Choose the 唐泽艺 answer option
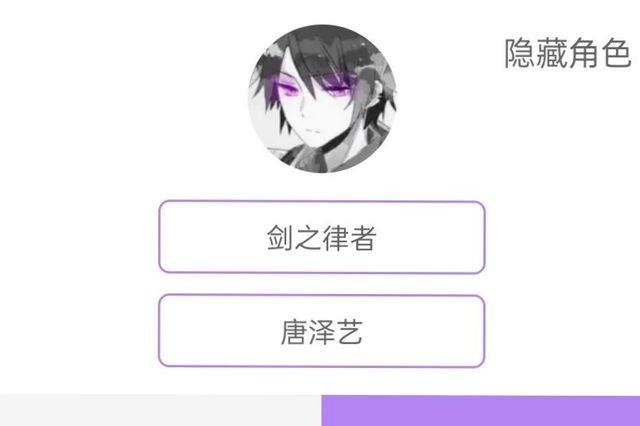Screen dimensions: 640x426 click(322, 331)
